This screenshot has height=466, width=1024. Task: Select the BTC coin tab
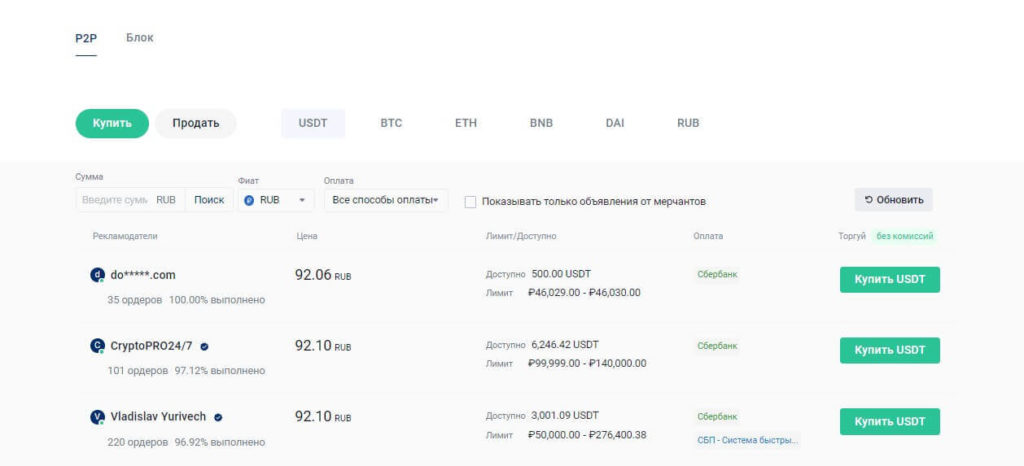pos(391,123)
